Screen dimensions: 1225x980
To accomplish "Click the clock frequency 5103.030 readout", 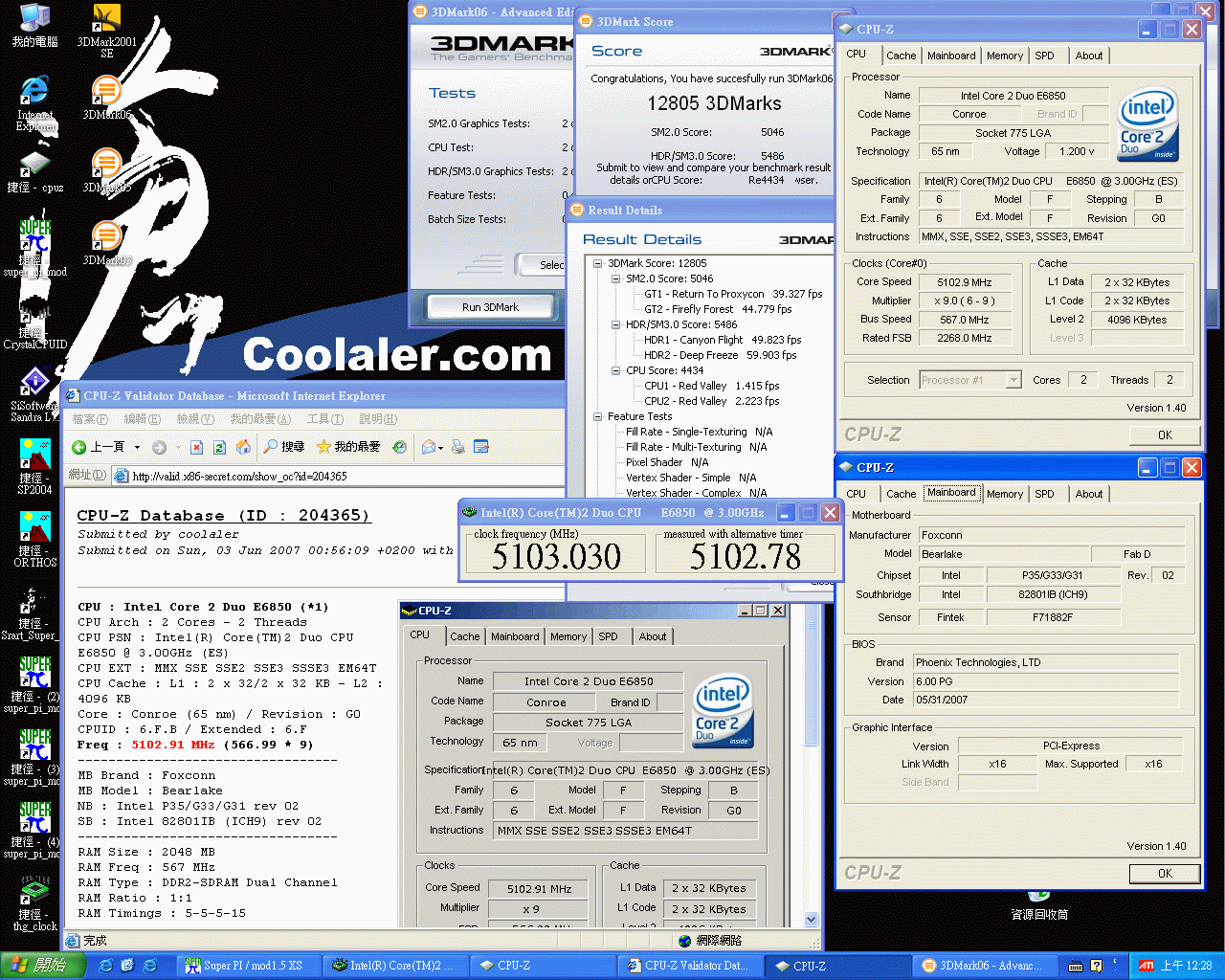I will point(556,556).
